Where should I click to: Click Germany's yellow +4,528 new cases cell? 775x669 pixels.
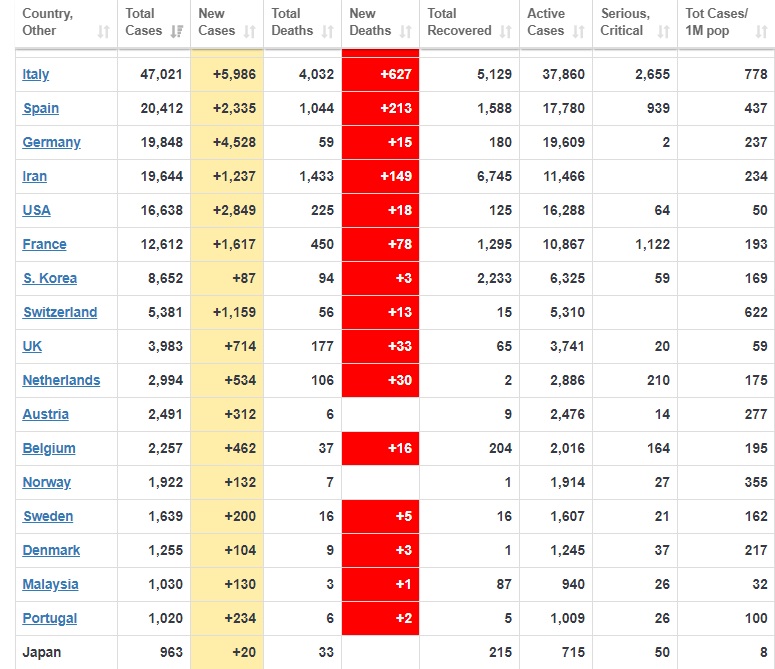coord(227,142)
